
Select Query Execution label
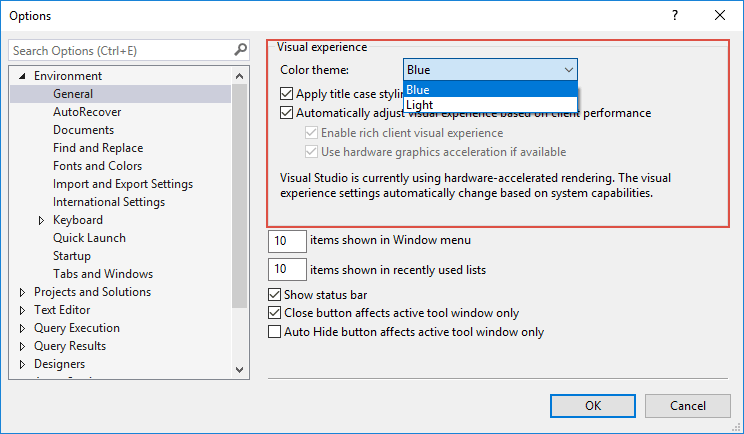[x=77, y=328]
